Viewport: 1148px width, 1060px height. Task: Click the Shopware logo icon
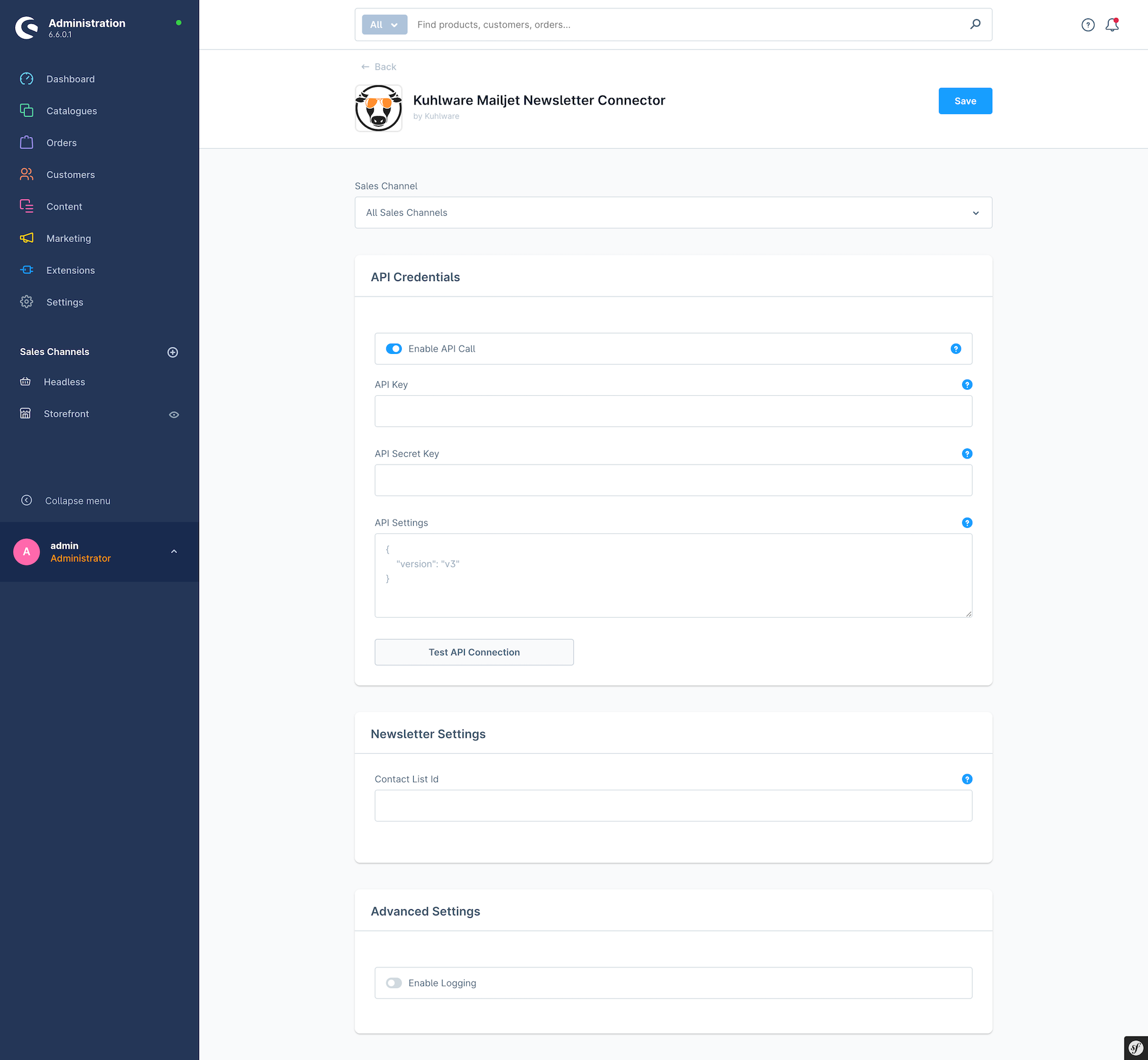pos(27,28)
